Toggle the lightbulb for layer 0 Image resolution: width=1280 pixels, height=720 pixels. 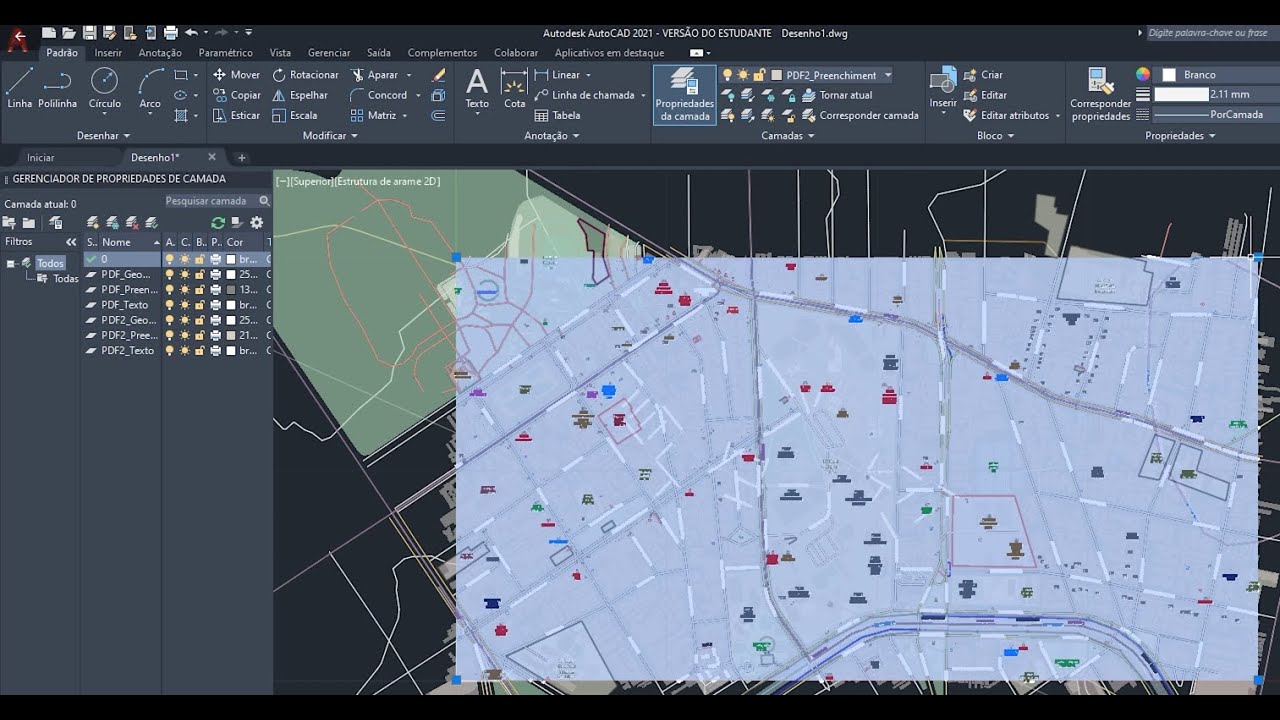coord(170,259)
